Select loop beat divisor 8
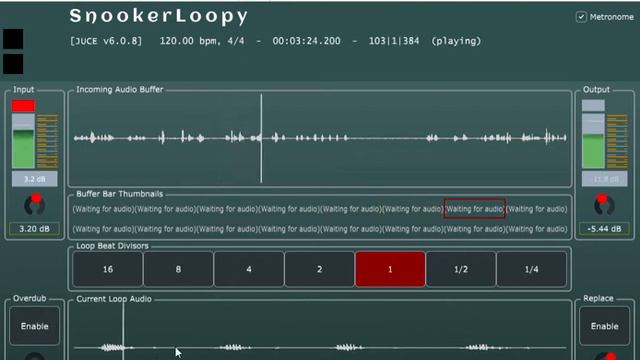640x360 pixels. [178, 269]
